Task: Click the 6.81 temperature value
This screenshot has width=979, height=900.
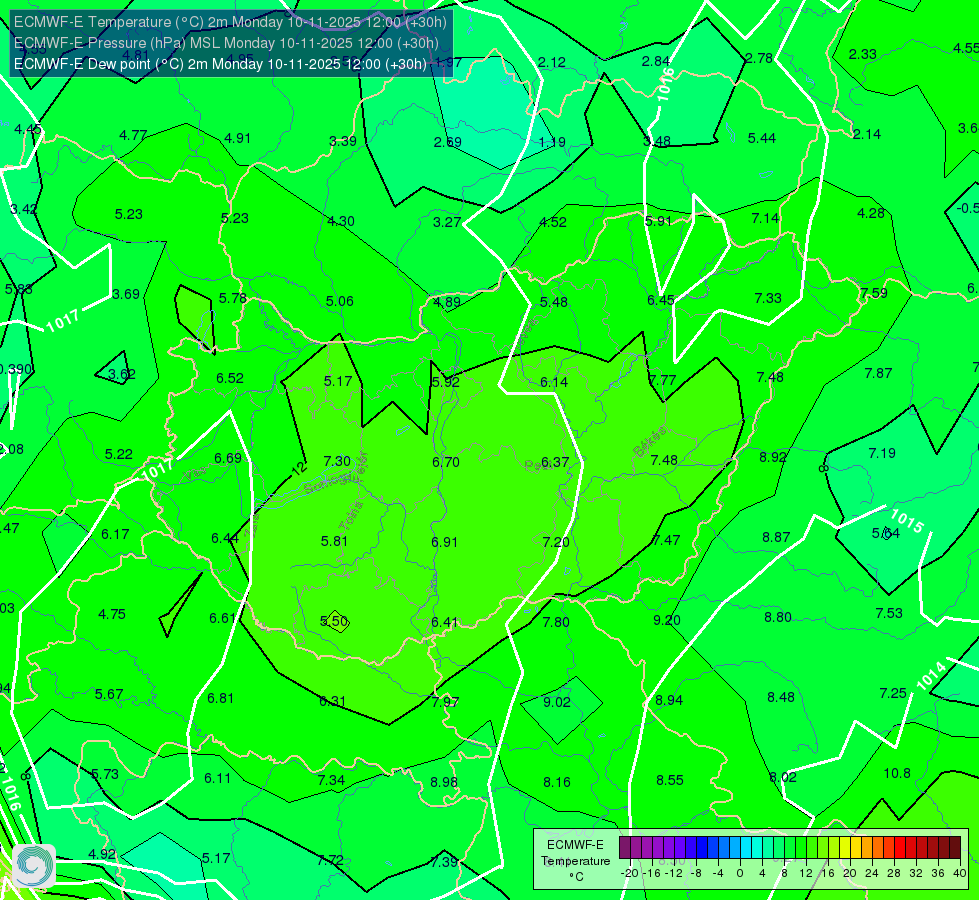Action: click(220, 698)
